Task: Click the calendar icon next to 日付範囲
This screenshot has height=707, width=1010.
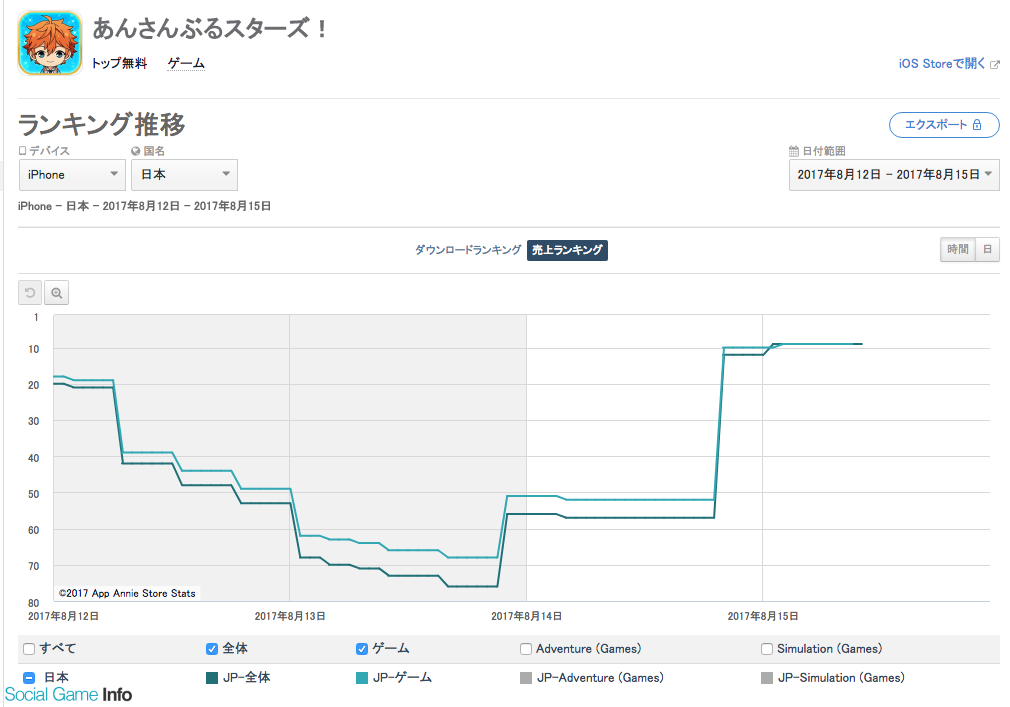Action: click(x=794, y=151)
